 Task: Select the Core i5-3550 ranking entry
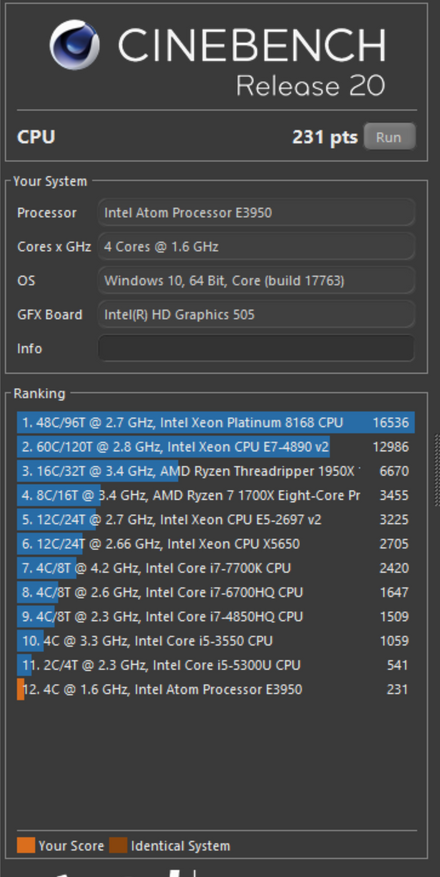(216, 641)
